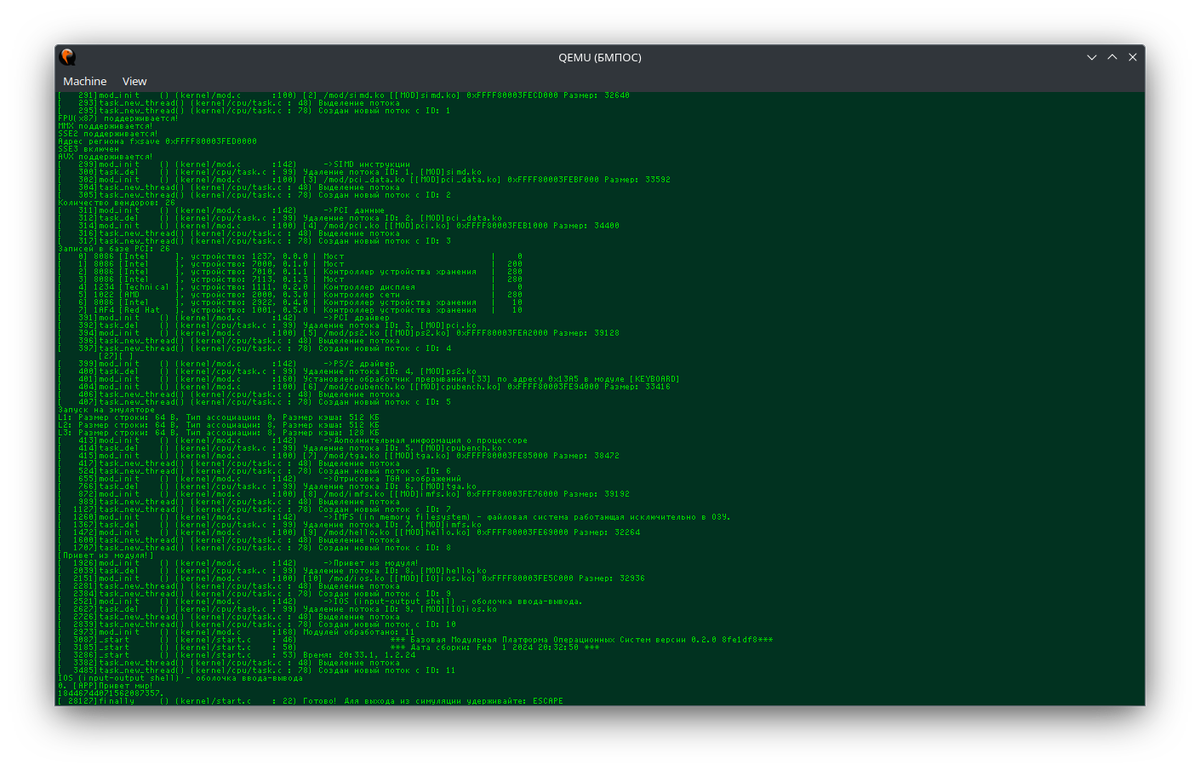This screenshot has height=771, width=1200.
Task: Click the "Базовая Модульная Платформа" version line
Action: (415, 639)
